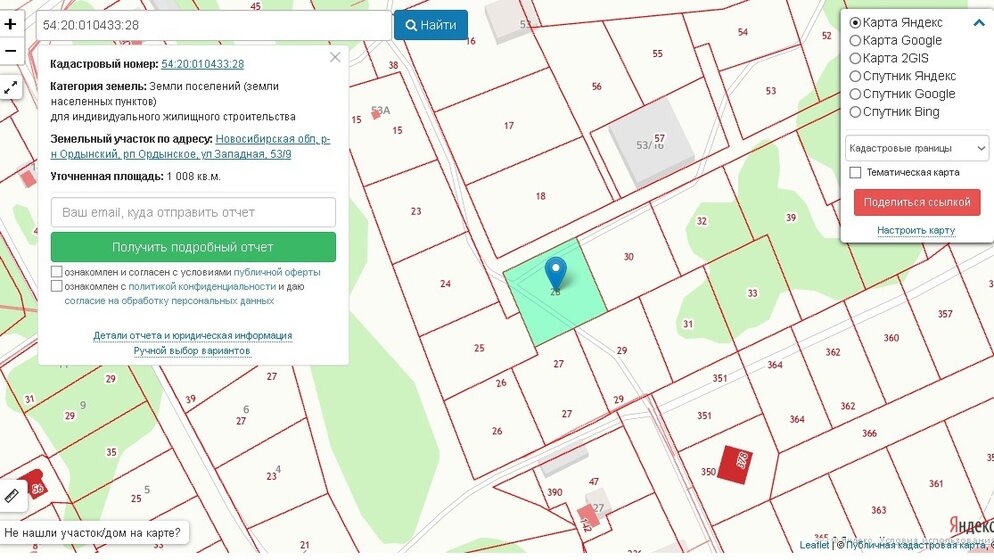Viewport: 994px width, 560px height.
Task: Select Спутник Bing imagery
Action: tap(855, 112)
